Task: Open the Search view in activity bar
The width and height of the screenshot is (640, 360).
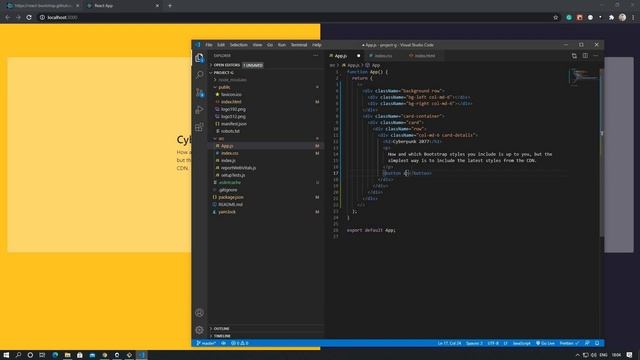Action: pos(199,75)
